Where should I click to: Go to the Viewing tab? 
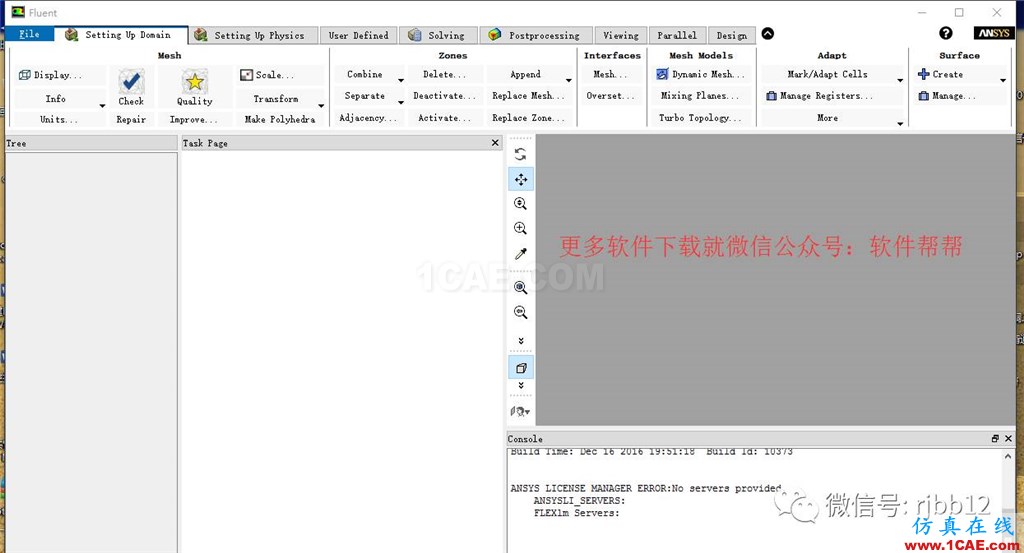coord(620,35)
